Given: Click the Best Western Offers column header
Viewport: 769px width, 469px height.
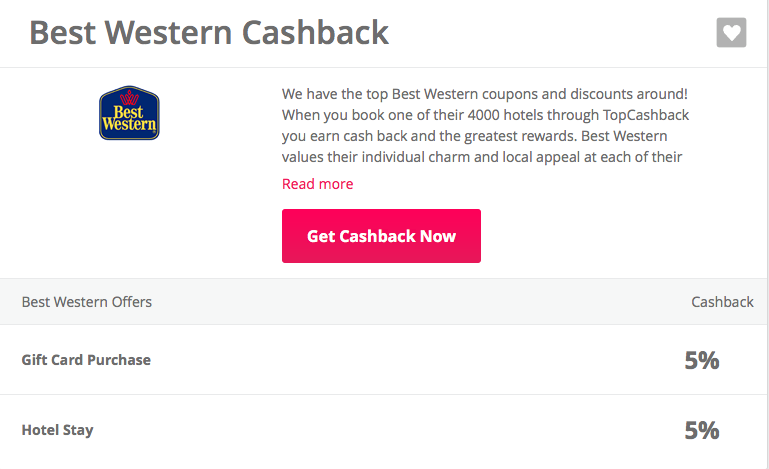Looking at the screenshot, I should 87,302.
